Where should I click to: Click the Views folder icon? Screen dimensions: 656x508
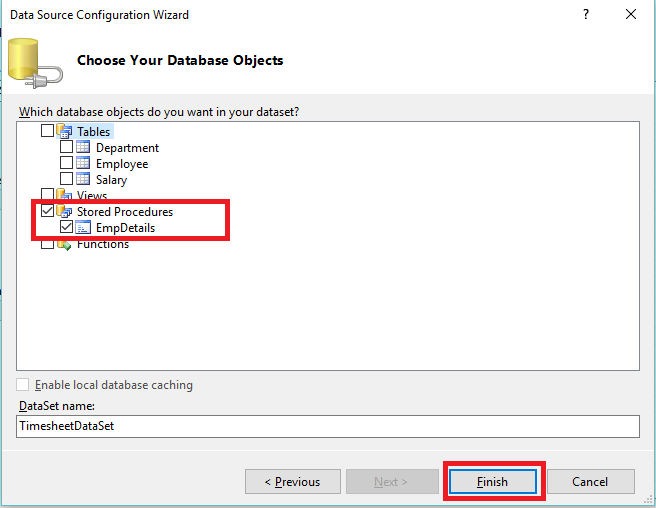click(65, 195)
